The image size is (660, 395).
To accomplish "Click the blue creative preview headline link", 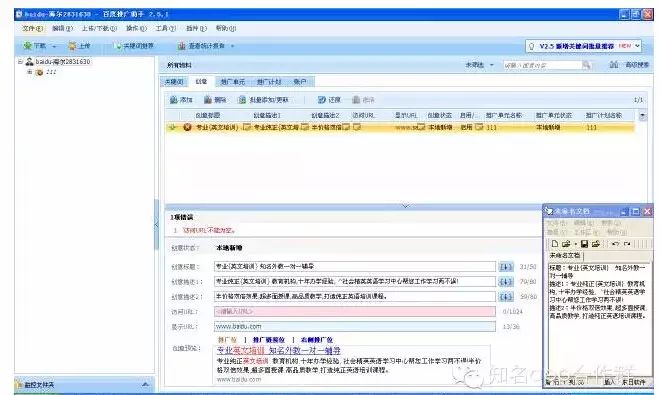I will click(x=278, y=350).
